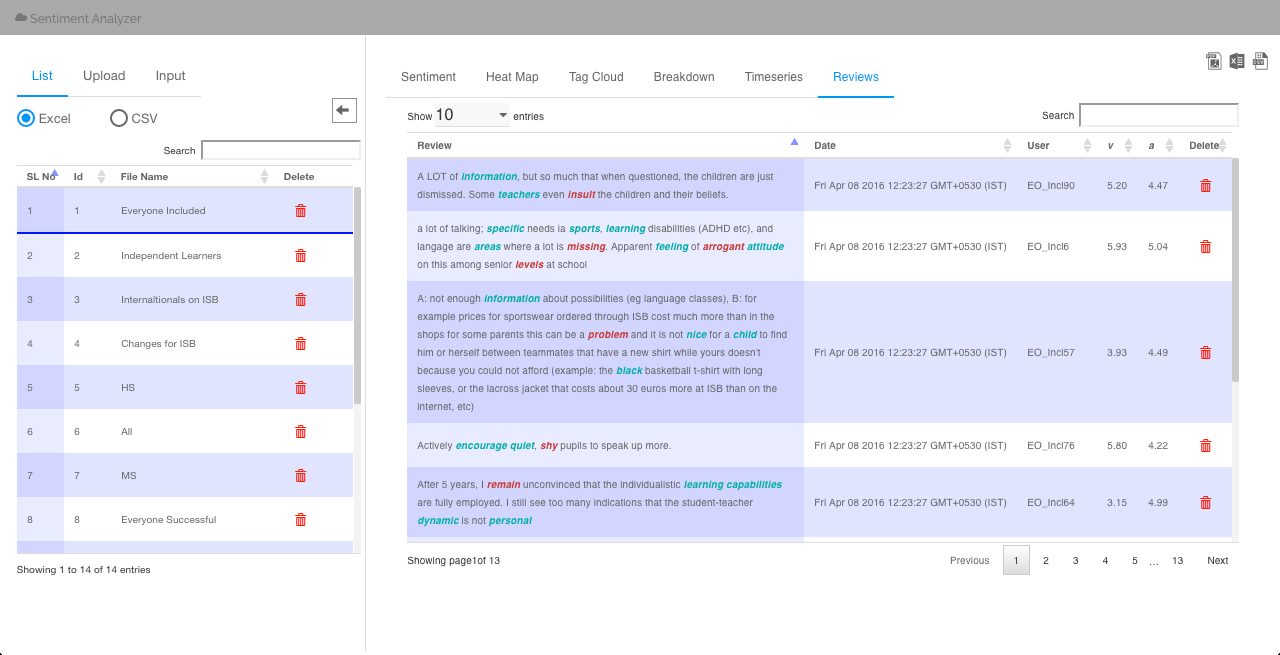Viewport: 1280px width, 655px height.
Task: Delete the Everyone Included file
Action: [300, 211]
